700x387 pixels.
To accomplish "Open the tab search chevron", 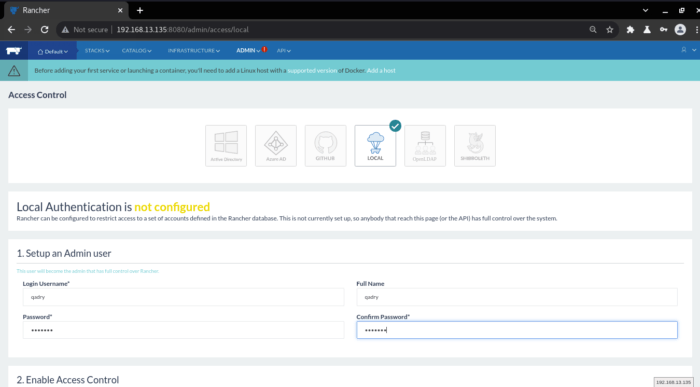I will click(x=646, y=10).
